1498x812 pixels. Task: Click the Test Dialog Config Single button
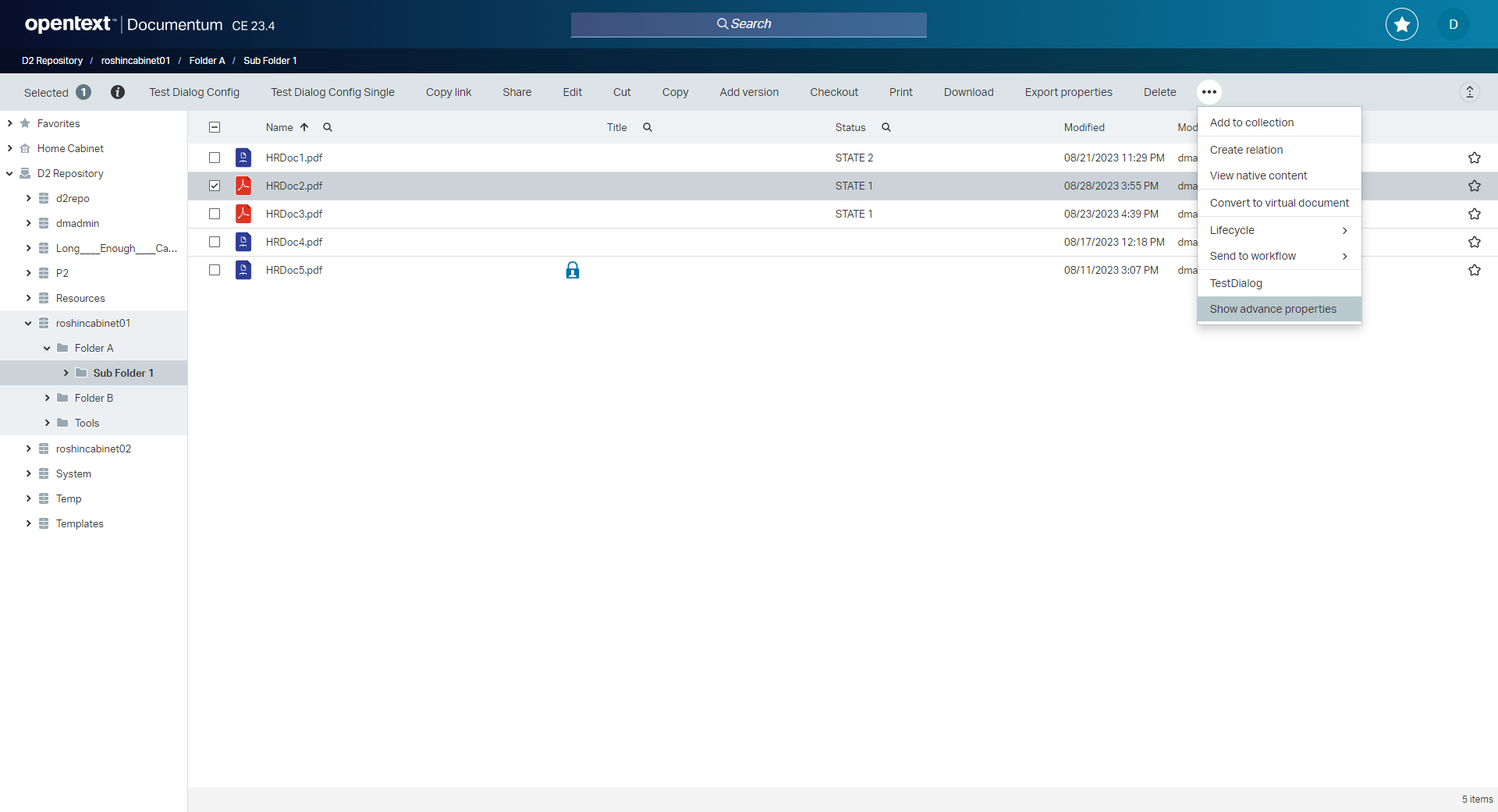332,92
